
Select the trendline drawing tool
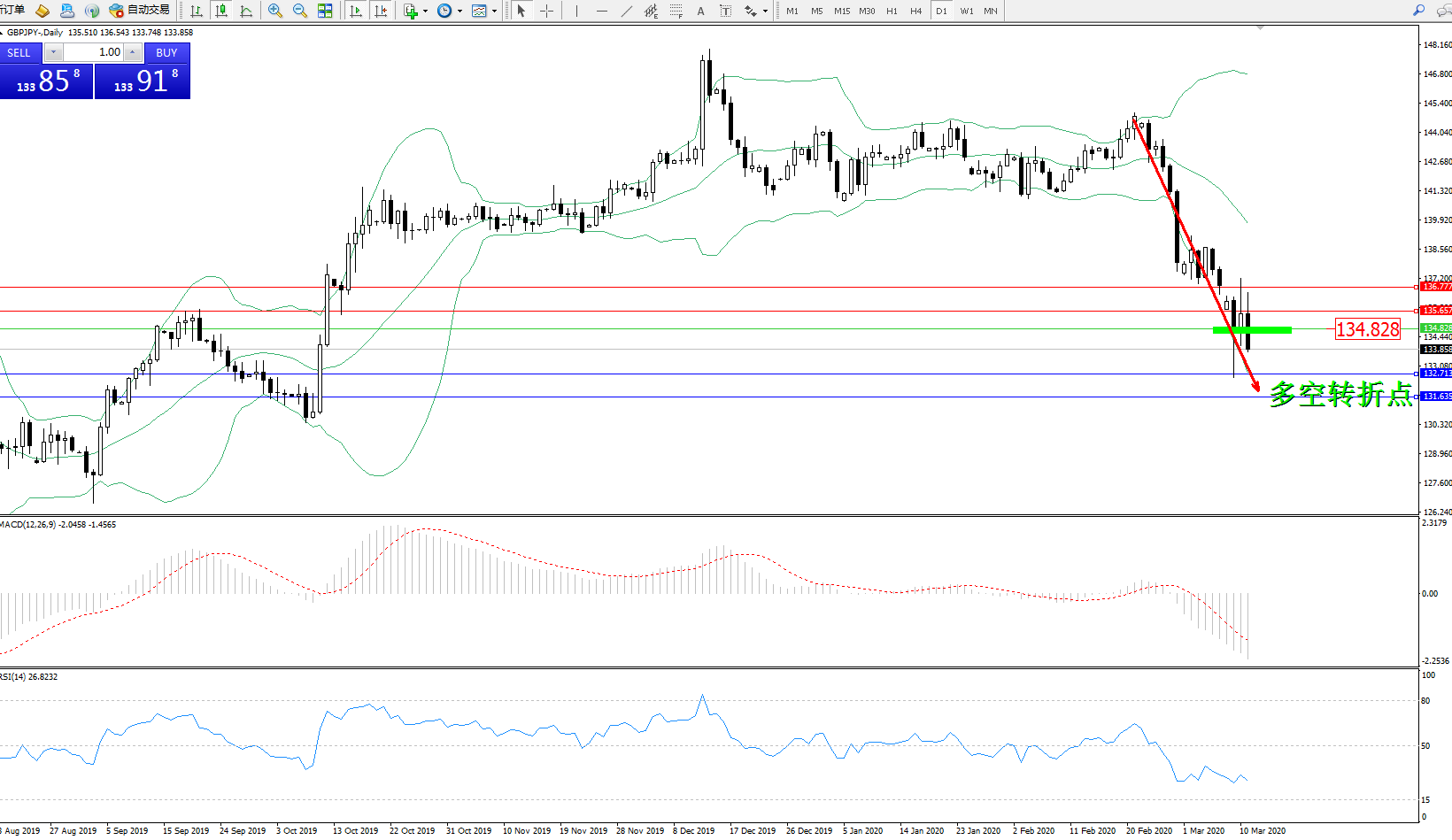pos(627,11)
